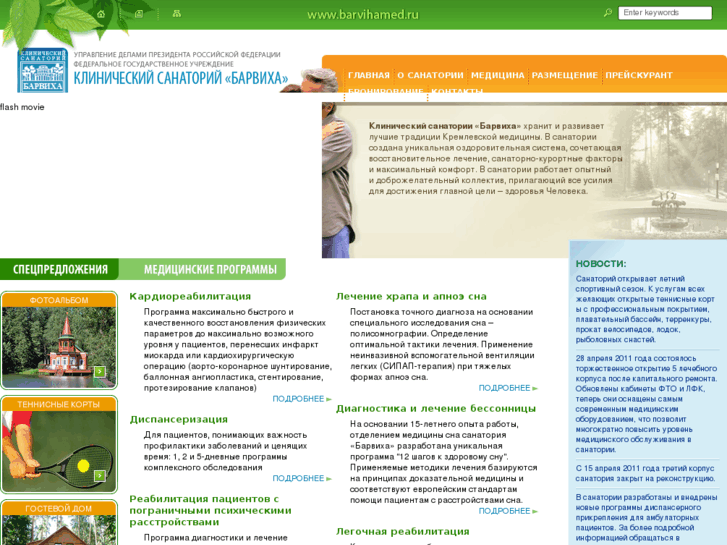Open the Кардиореабилитация heading link
The height and width of the screenshot is (545, 727).
[190, 296]
